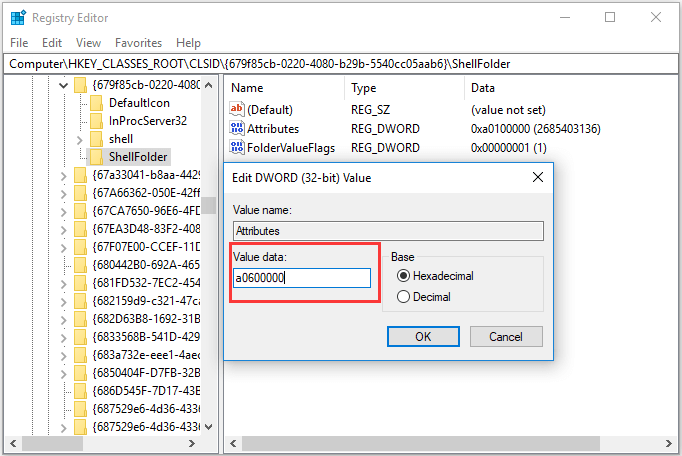The height and width of the screenshot is (456, 682).
Task: Close the Edit DWORD dialog
Action: click(538, 177)
